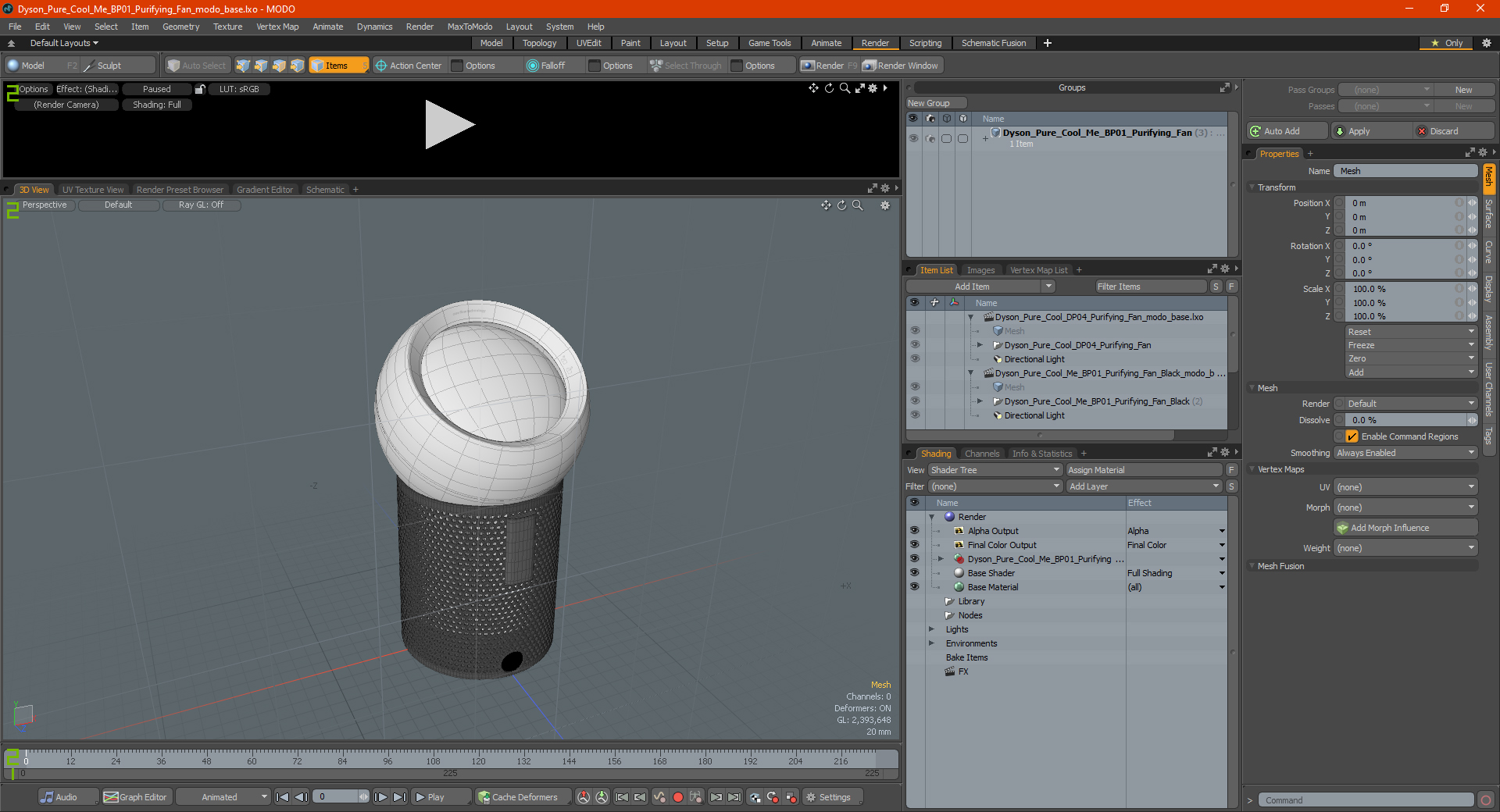The width and height of the screenshot is (1500, 812).
Task: Step to previous frame
Action: pos(301,797)
